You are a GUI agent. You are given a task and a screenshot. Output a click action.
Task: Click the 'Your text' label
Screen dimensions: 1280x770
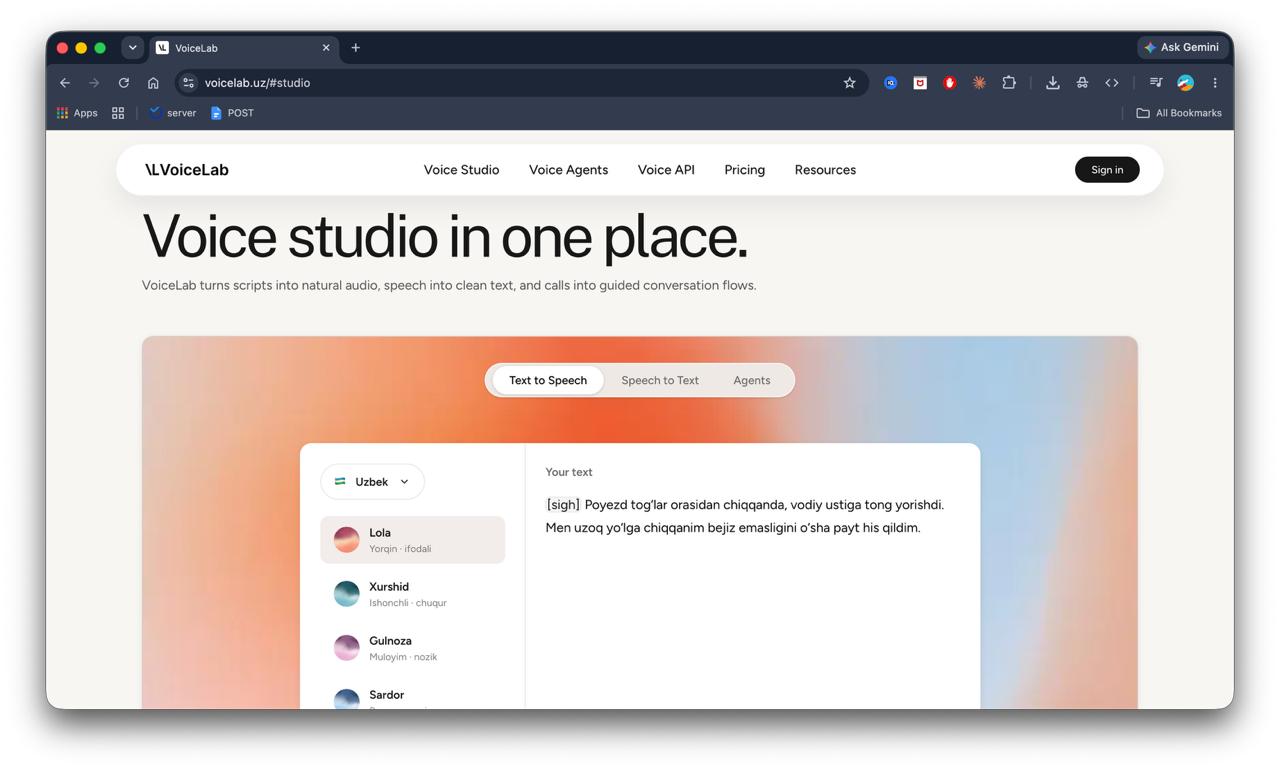point(569,472)
